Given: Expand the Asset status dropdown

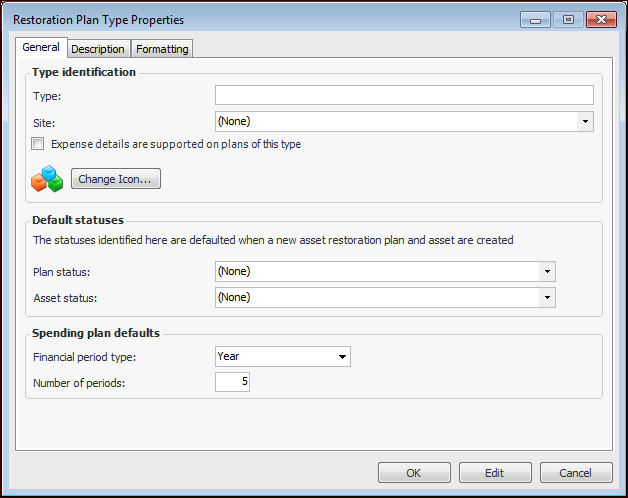Looking at the screenshot, I should pos(546,297).
